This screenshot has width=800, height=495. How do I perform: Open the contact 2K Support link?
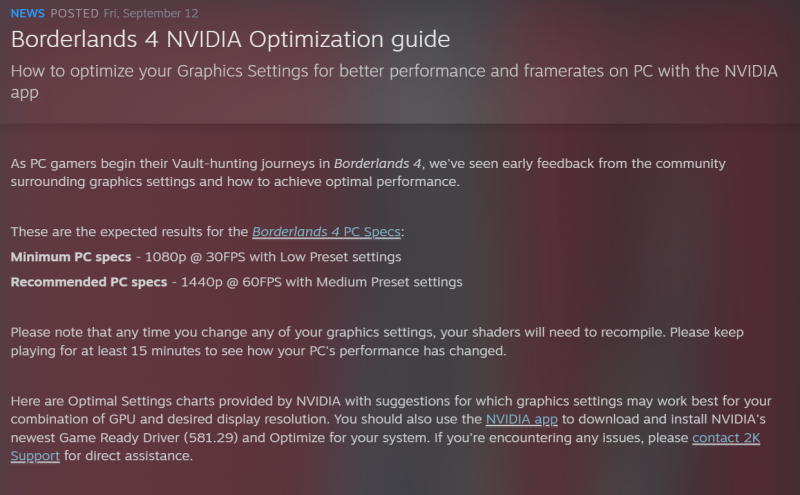tap(726, 438)
